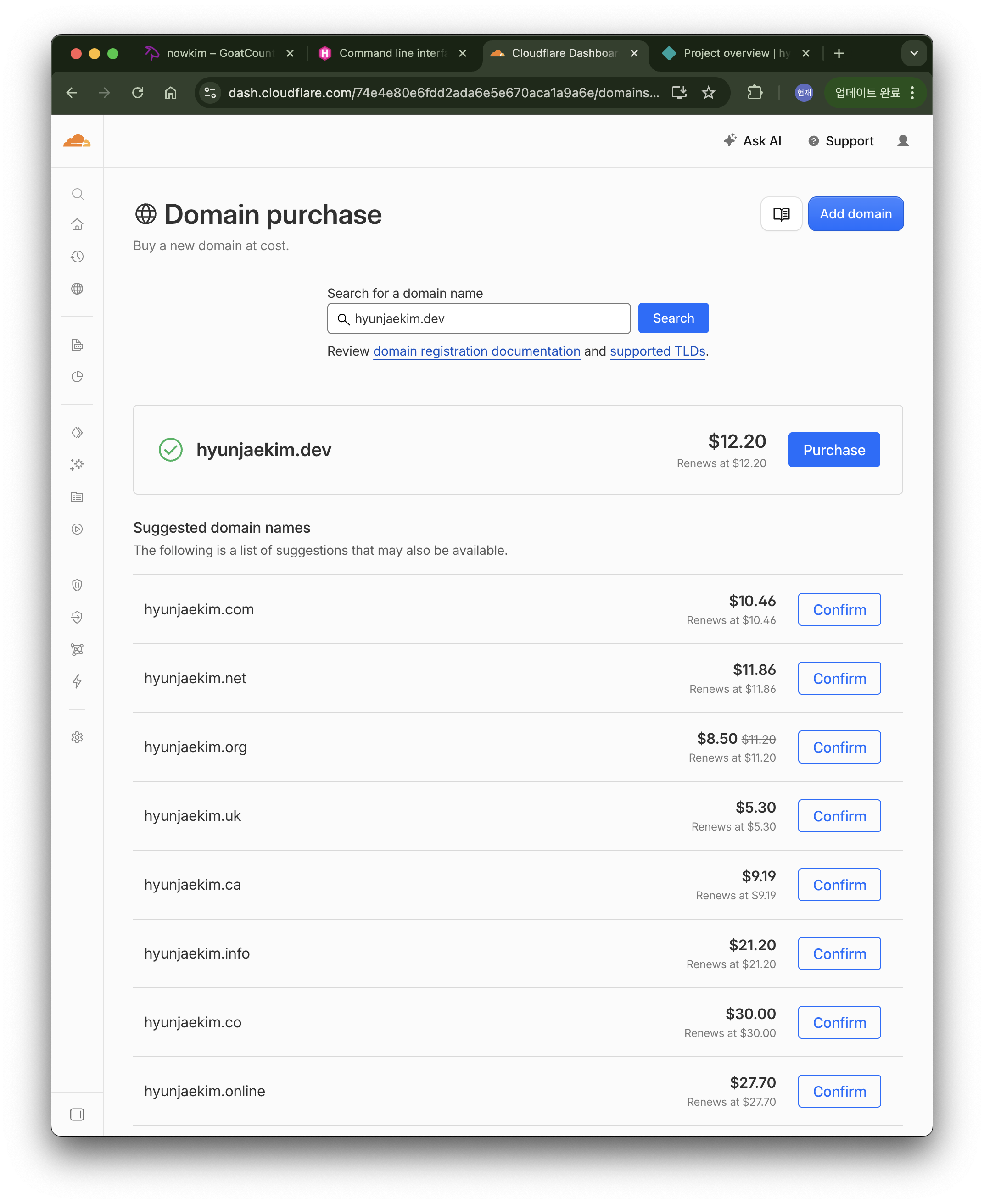
Task: Open documentation book icon button
Action: (781, 214)
